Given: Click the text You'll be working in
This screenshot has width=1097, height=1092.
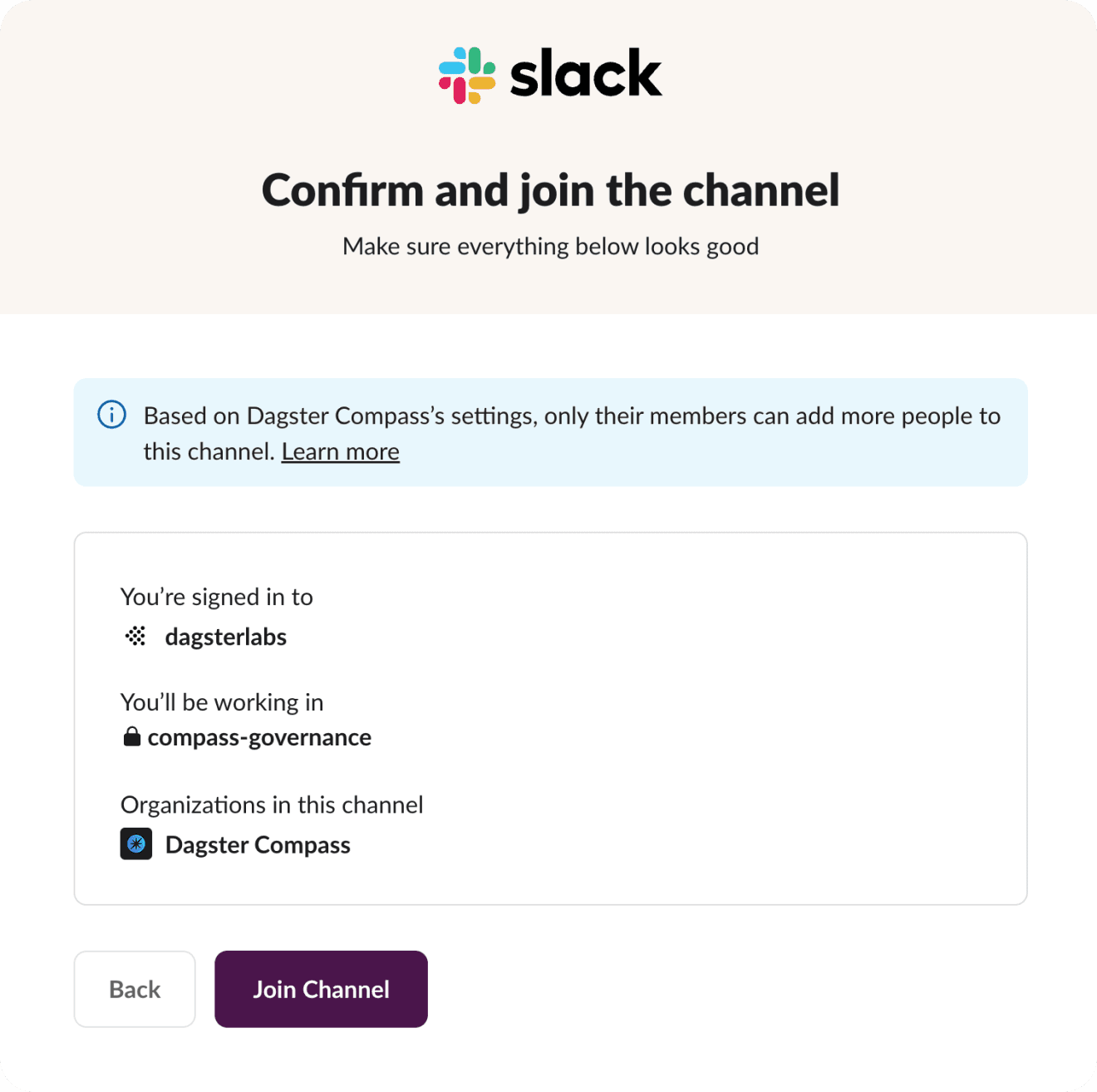Looking at the screenshot, I should [x=221, y=701].
